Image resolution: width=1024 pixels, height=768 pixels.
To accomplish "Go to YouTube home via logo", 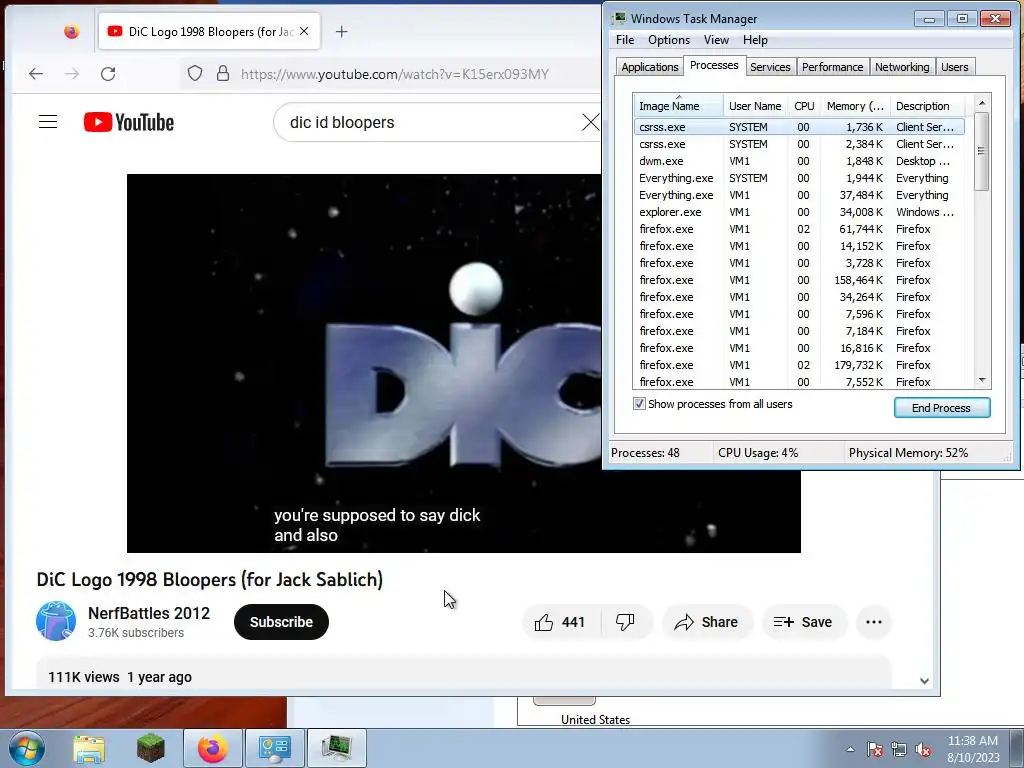I will tap(129, 122).
